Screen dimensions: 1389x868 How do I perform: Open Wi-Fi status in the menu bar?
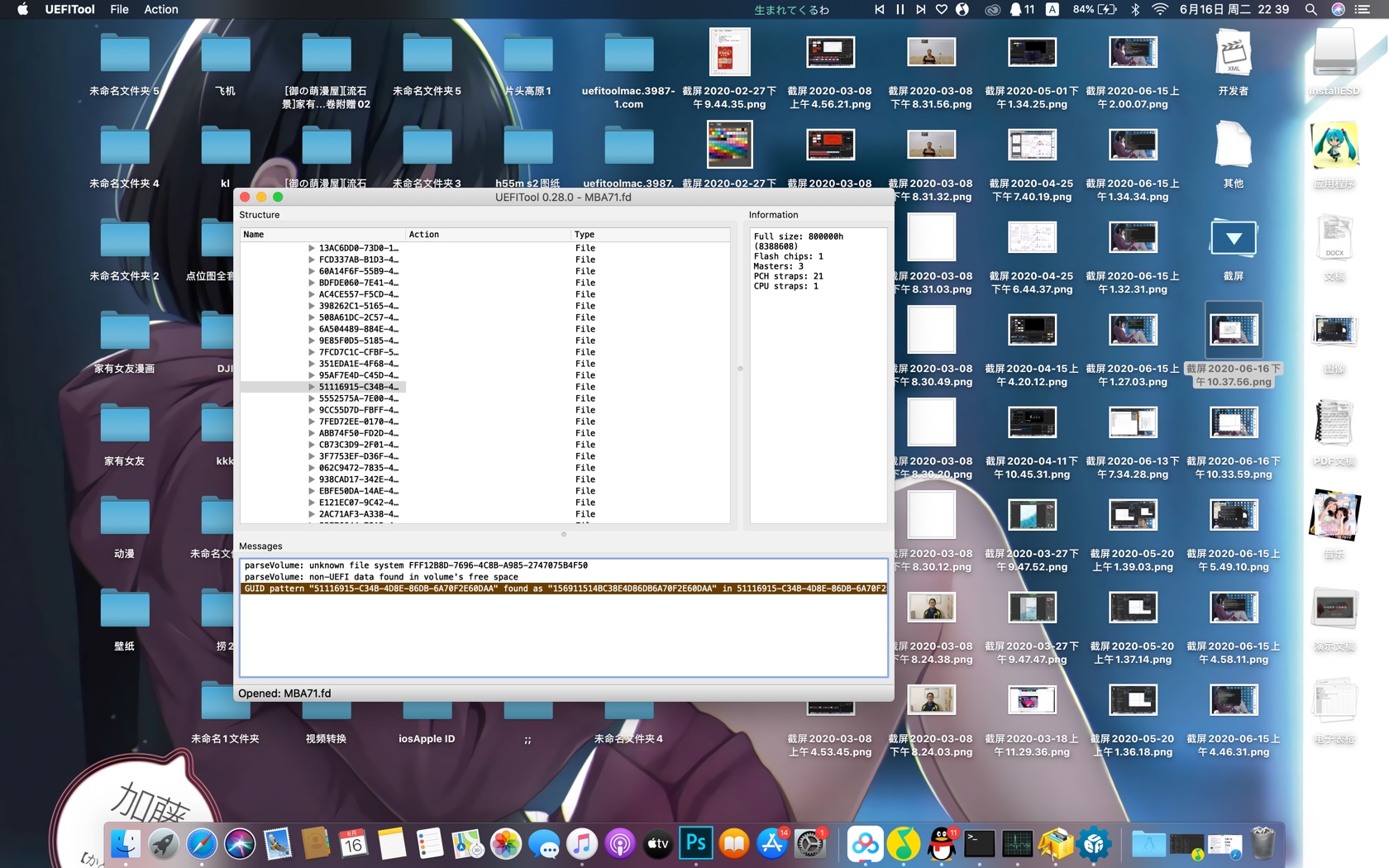tap(1161, 9)
